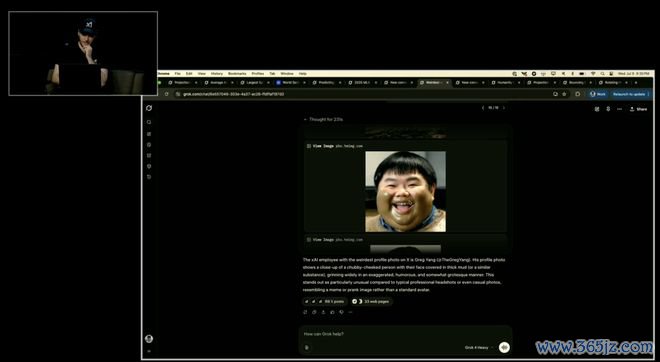Switch to the 'Humanity' browser tab
The width and height of the screenshot is (660, 362).
click(x=506, y=83)
